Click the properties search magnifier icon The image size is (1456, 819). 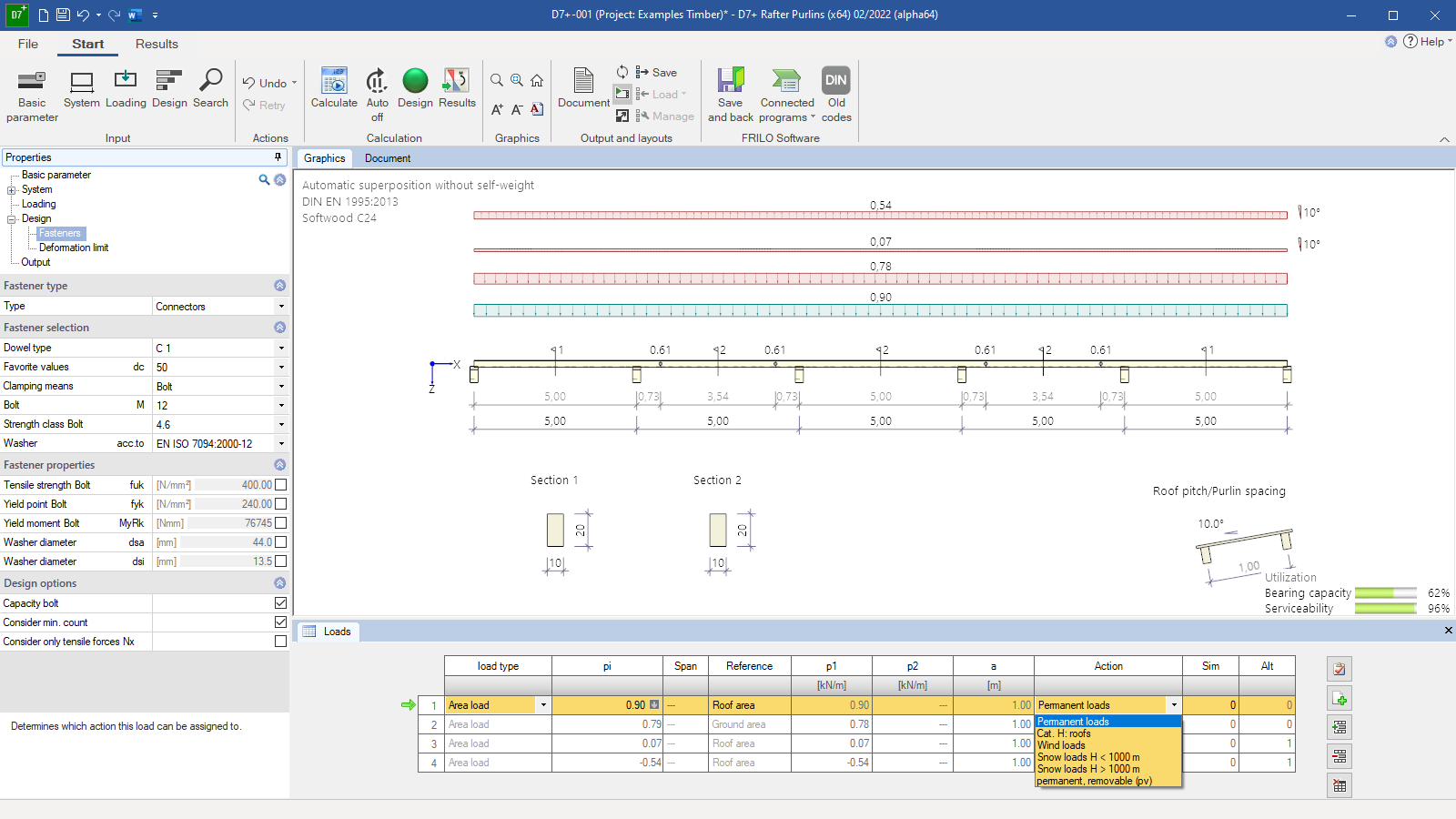click(264, 179)
